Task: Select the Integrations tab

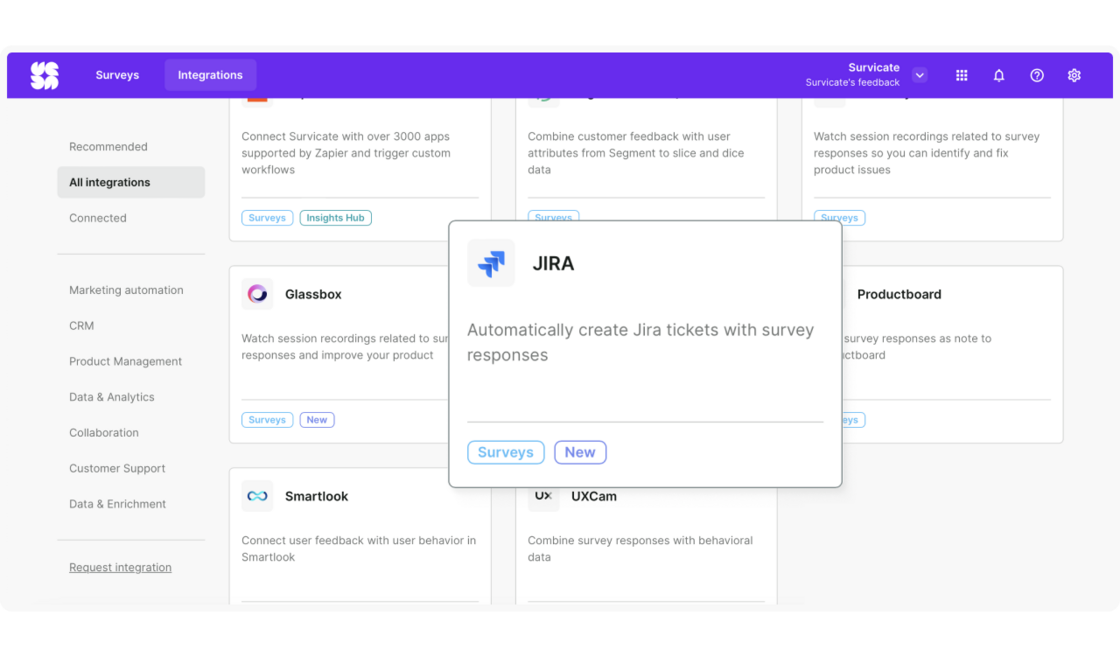Action: [x=210, y=74]
